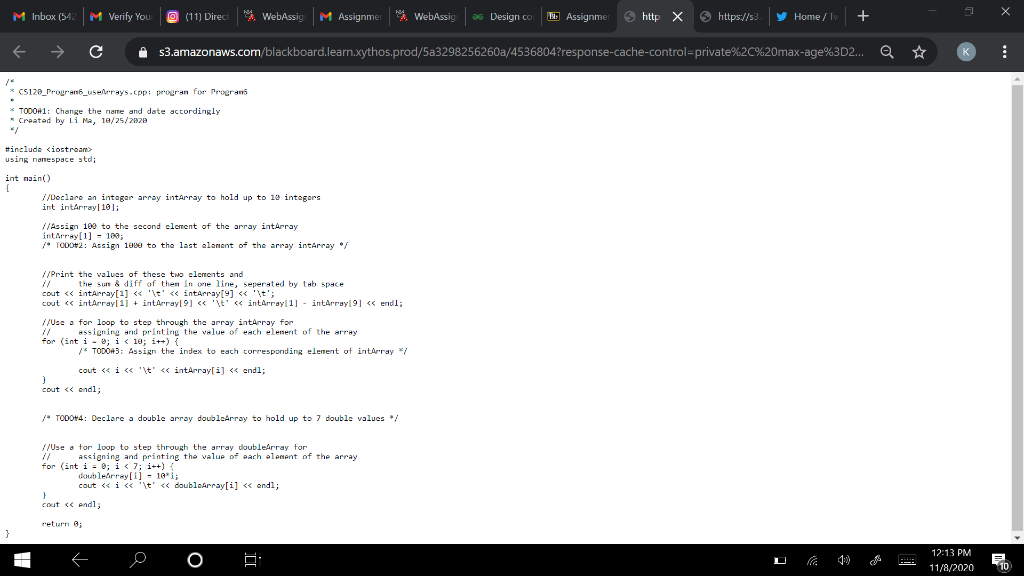Open the Gmail Inbox tab
The height and width of the screenshot is (576, 1024).
coord(45,18)
